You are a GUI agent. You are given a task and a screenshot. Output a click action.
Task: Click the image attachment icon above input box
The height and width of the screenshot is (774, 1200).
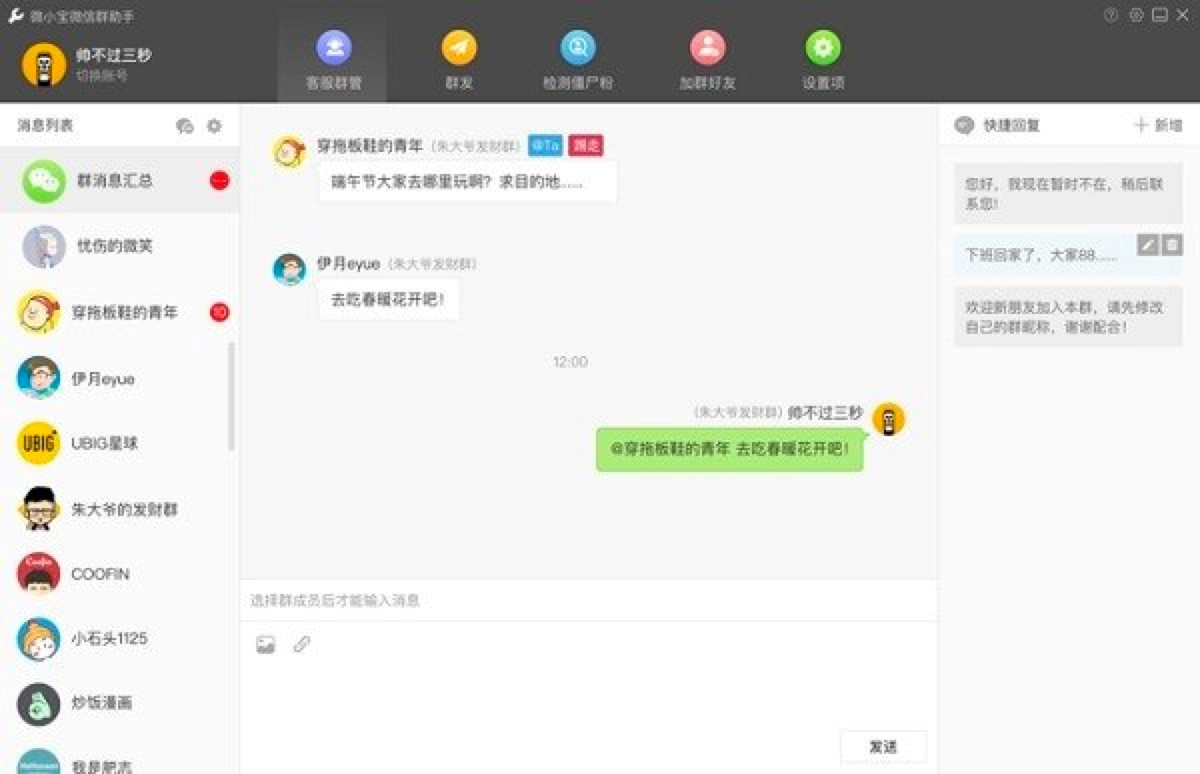coord(263,645)
